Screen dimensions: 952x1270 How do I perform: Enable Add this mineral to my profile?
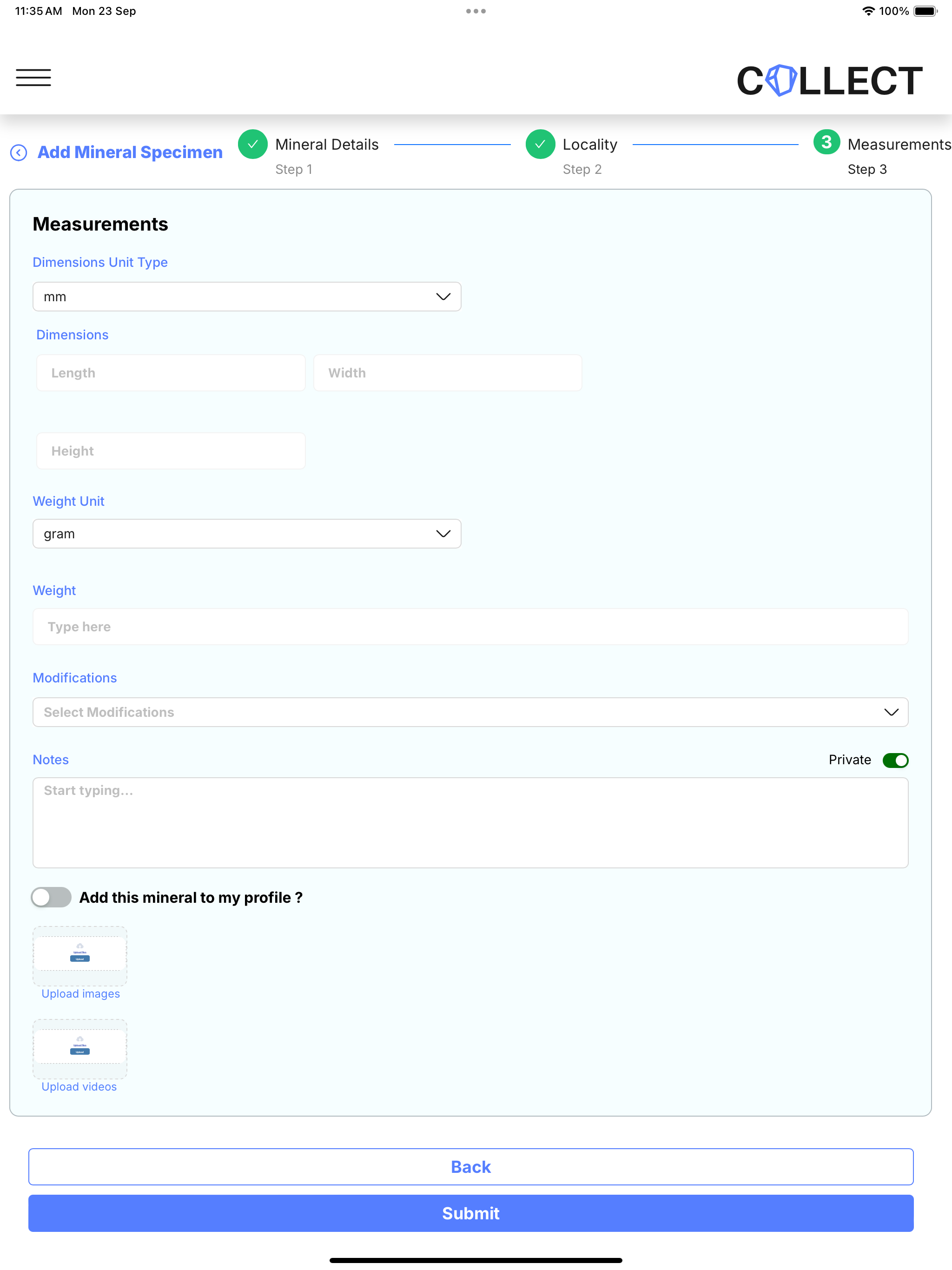[x=51, y=897]
